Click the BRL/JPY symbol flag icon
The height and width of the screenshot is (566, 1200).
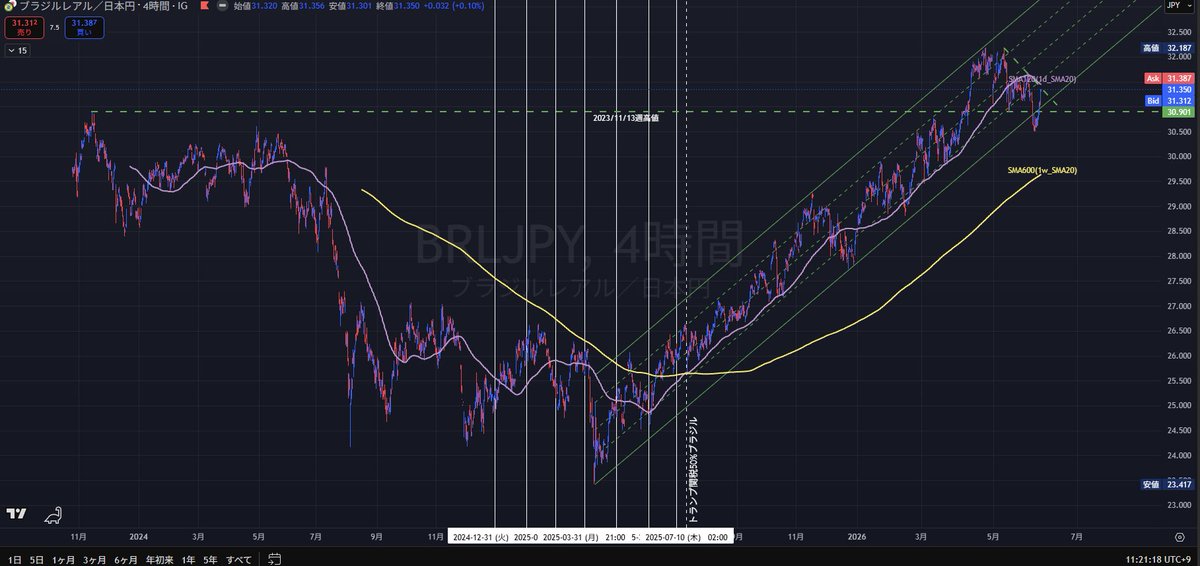point(10,7)
